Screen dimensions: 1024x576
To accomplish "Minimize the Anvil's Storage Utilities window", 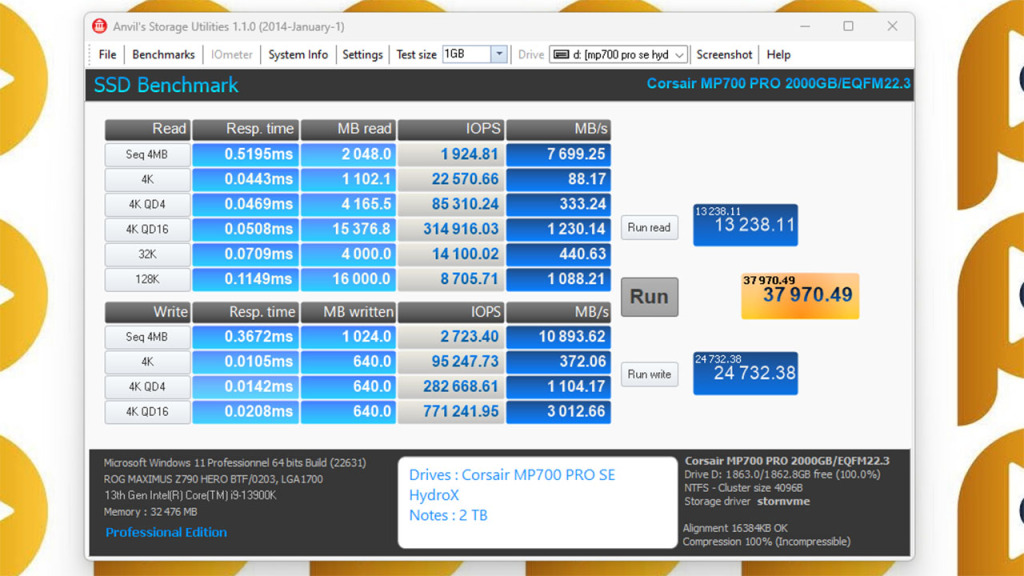I will pos(805,26).
